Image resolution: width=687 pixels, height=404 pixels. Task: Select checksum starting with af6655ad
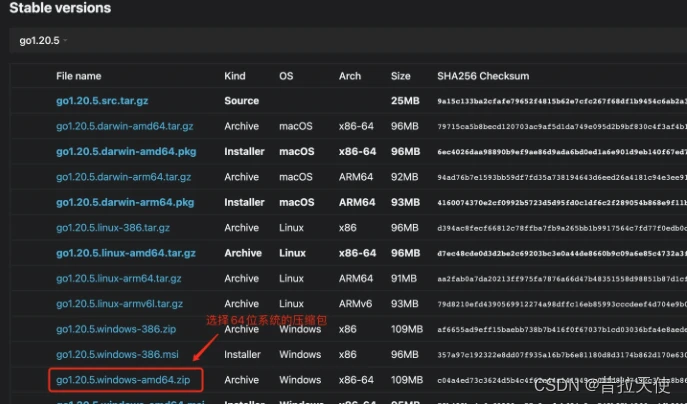click(562, 330)
